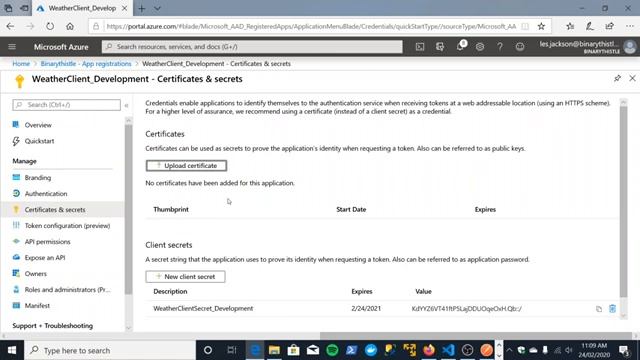Open Task View on the taskbar
Screen dimensions: 640x360
pos(232,350)
